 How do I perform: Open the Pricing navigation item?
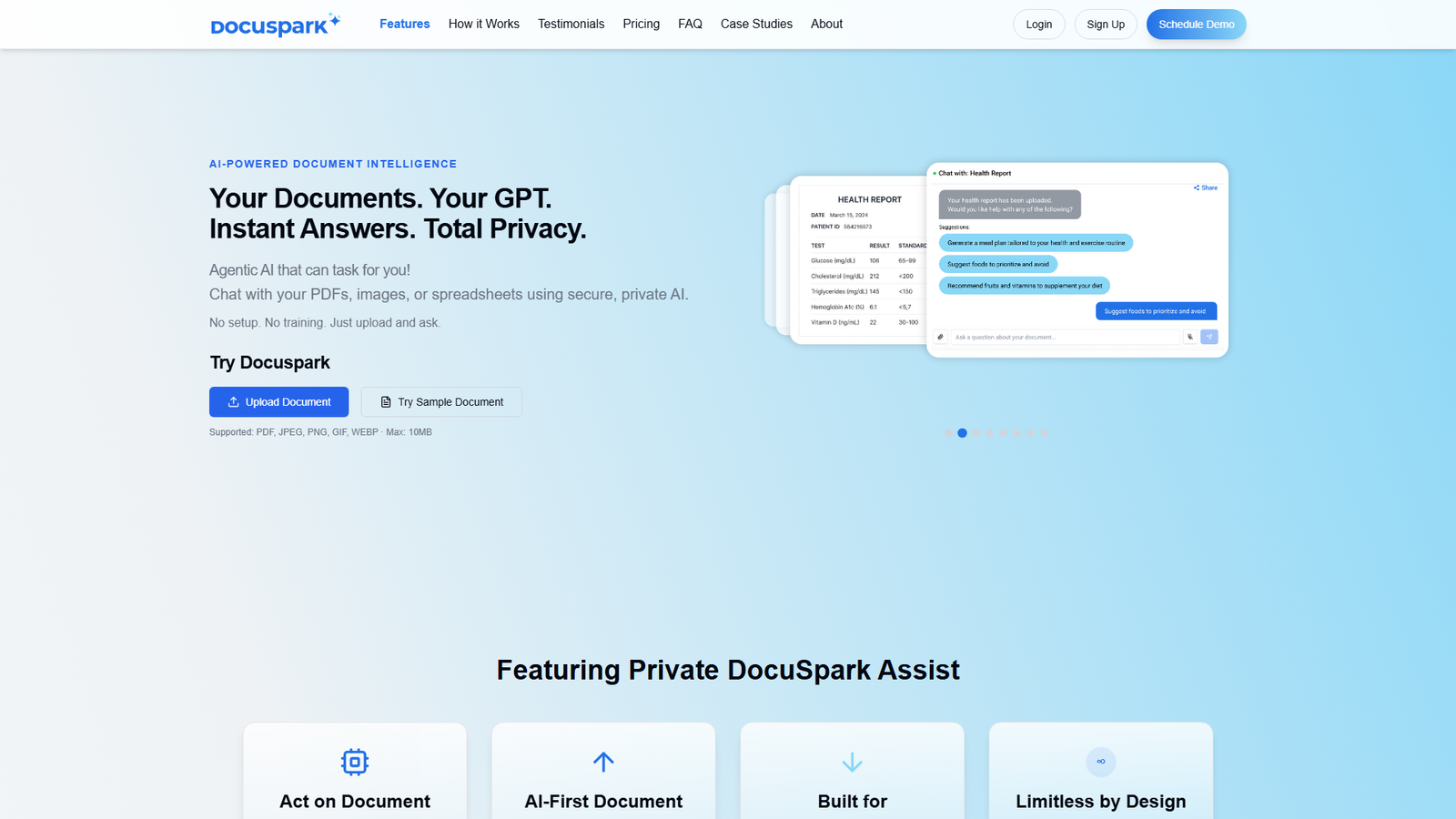(x=641, y=24)
